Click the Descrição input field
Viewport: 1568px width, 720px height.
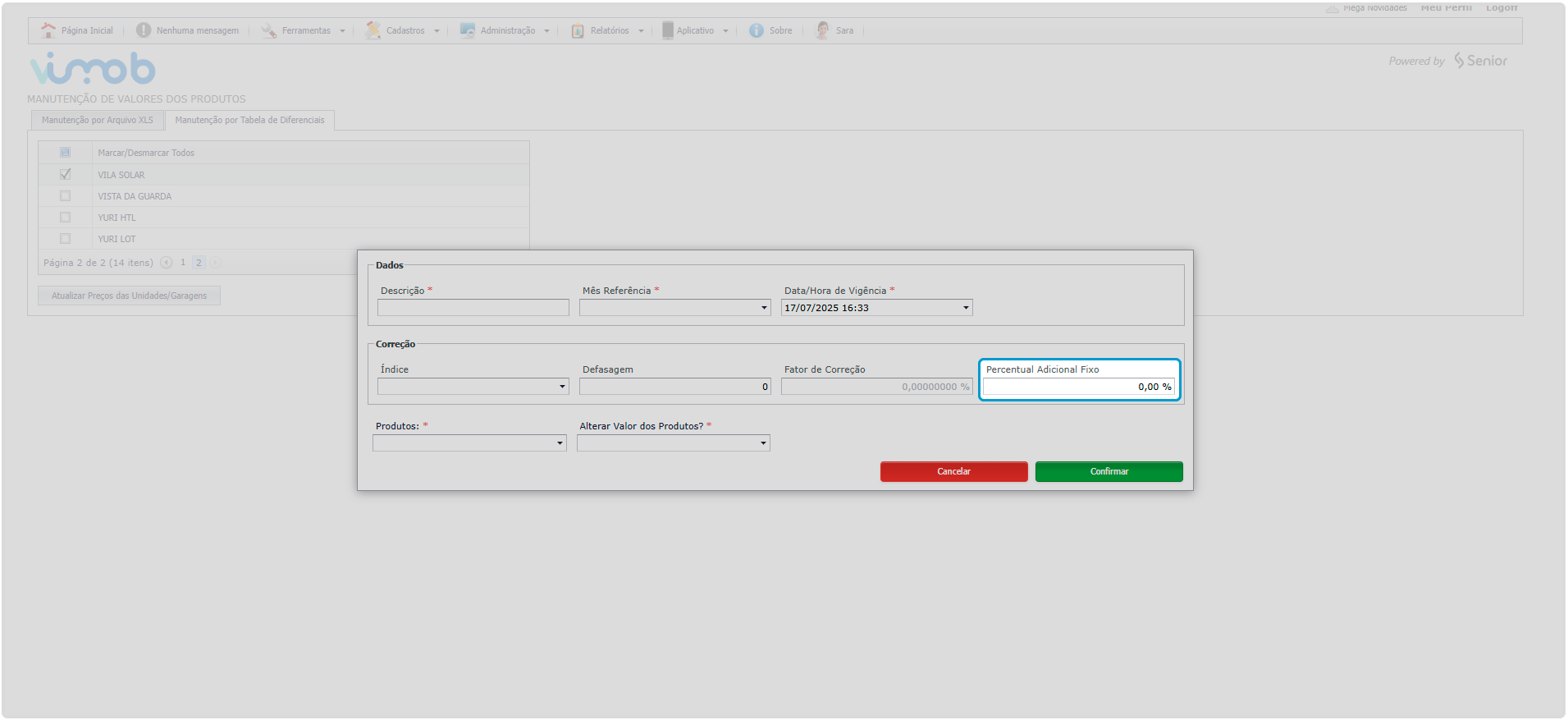pos(473,308)
